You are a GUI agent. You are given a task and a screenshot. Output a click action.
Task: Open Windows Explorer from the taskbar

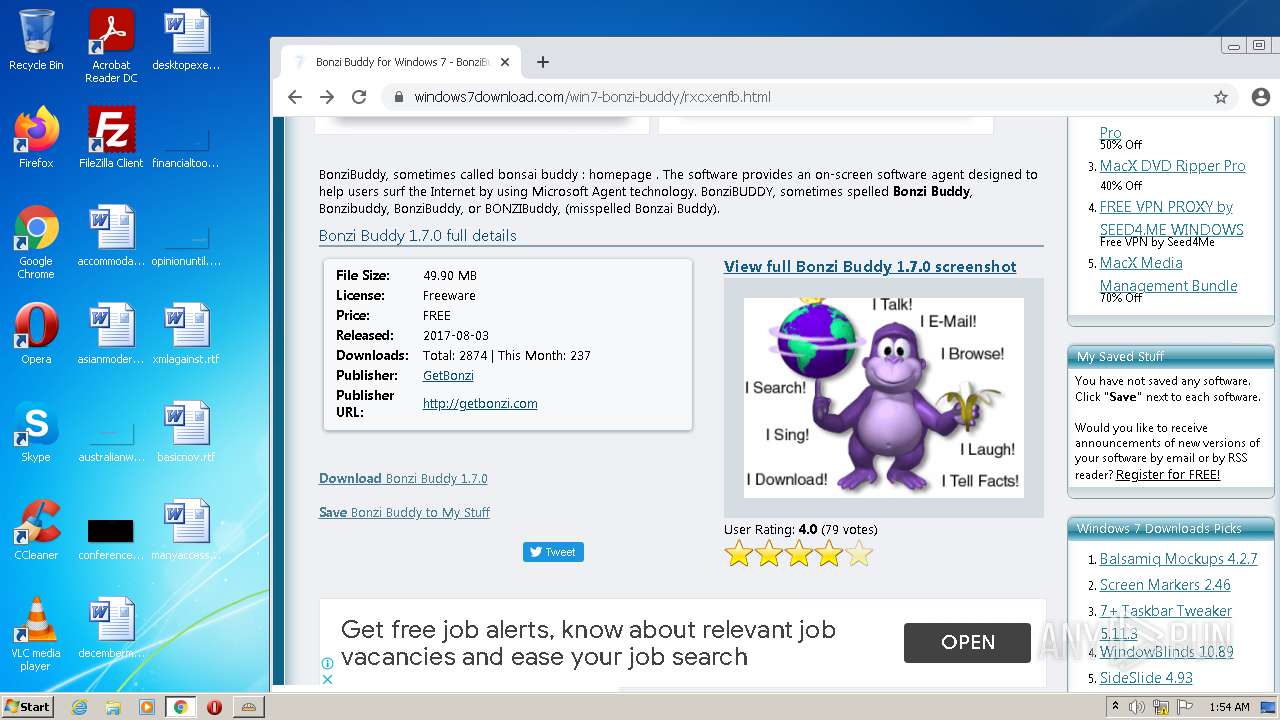click(x=113, y=707)
